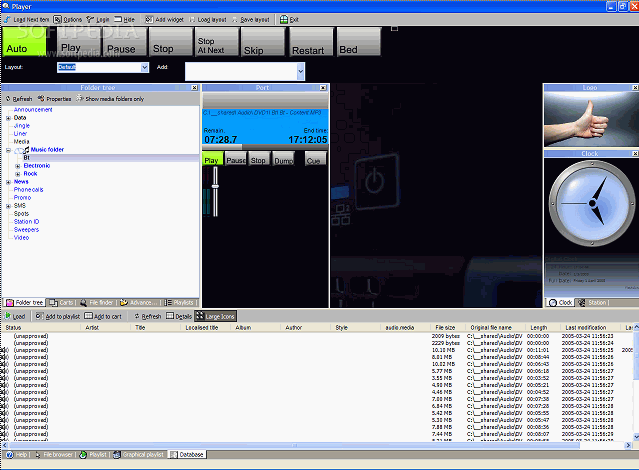Click the large Play button
This screenshot has height=470, width=639.
(x=77, y=42)
